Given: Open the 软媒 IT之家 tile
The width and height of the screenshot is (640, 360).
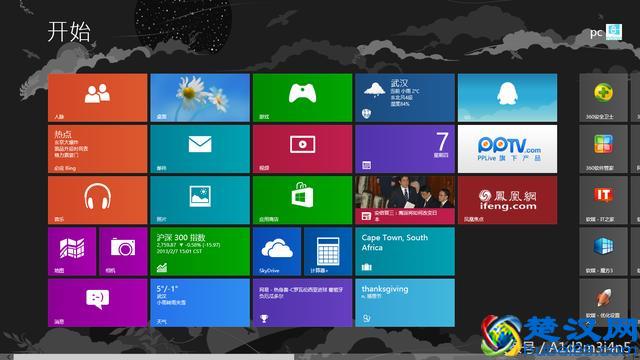Looking at the screenshot, I should pyautogui.click(x=603, y=200).
